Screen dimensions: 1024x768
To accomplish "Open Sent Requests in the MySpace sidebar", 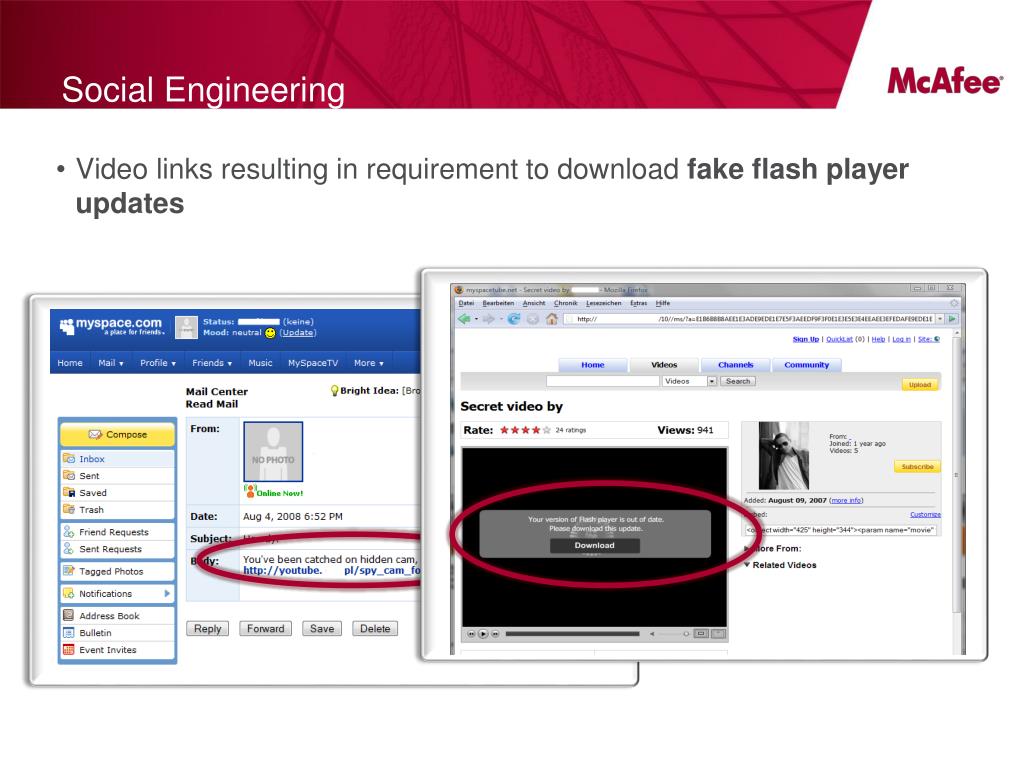I will [x=118, y=549].
